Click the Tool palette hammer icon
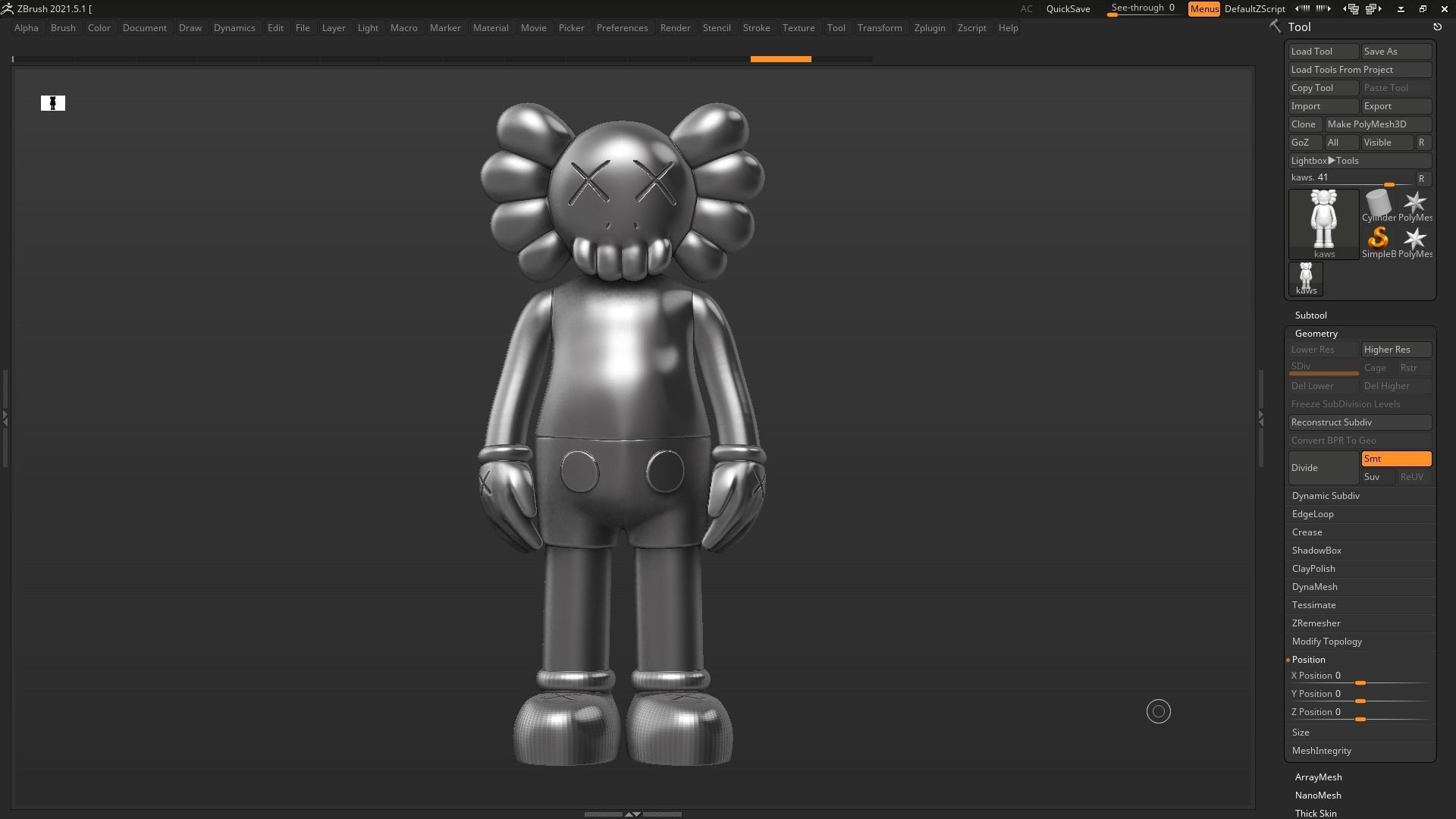 point(1275,27)
